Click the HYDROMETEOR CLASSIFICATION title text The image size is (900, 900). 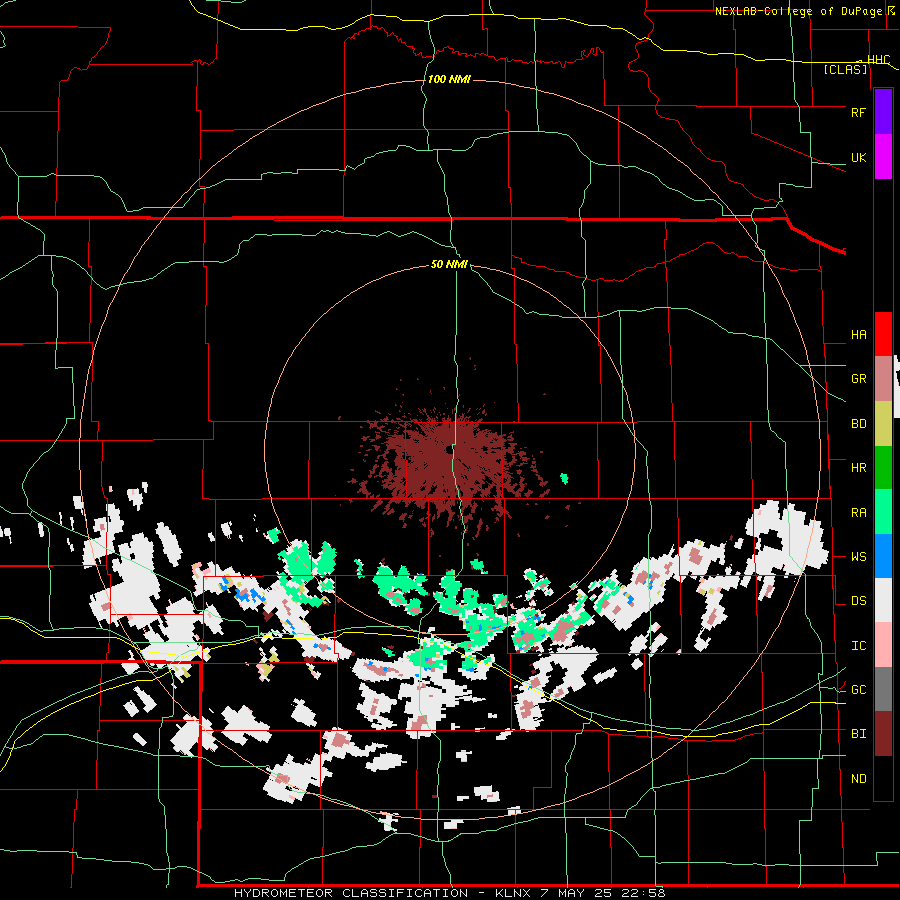coord(351,893)
